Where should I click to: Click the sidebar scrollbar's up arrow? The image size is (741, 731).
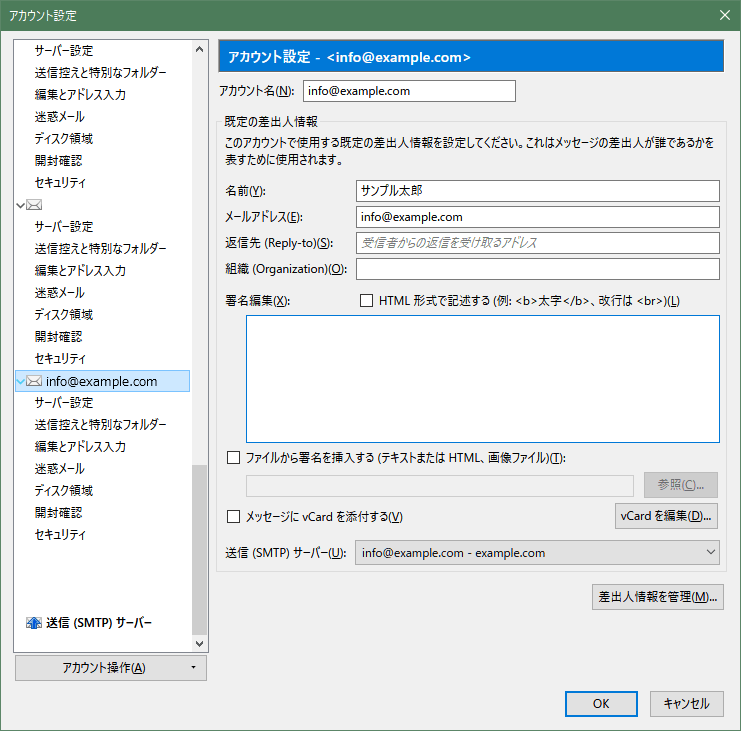[199, 47]
